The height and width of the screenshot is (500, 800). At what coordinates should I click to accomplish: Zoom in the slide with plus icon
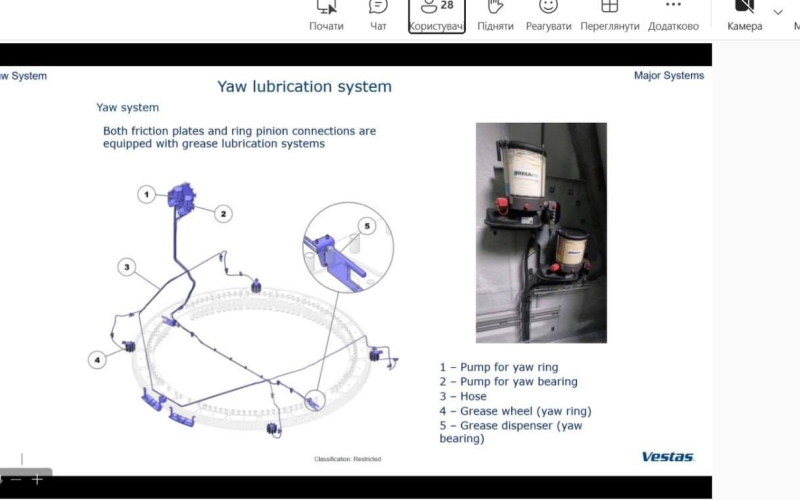(37, 479)
